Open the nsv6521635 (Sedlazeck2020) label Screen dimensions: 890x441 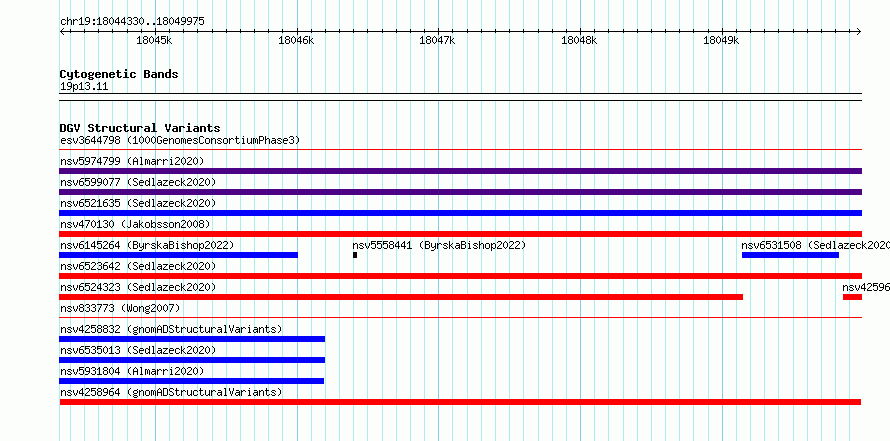[x=138, y=203]
